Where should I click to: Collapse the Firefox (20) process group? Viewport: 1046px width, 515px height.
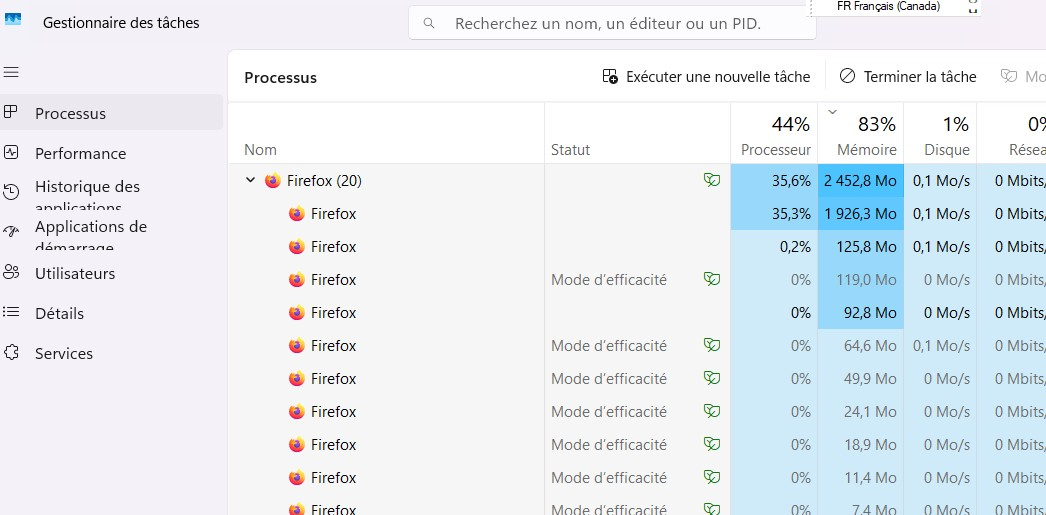[250, 181]
